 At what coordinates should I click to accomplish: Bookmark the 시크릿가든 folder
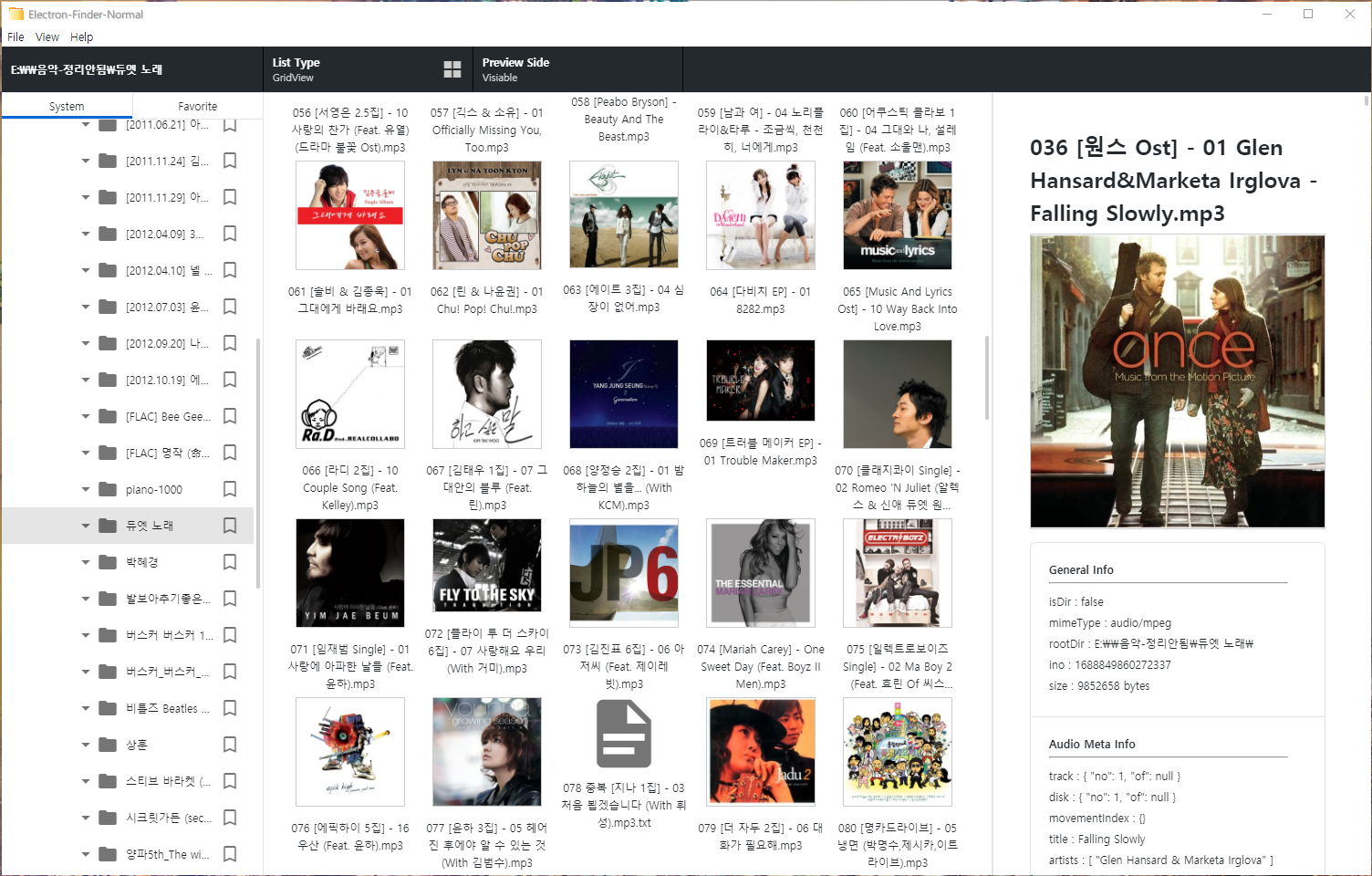tap(230, 818)
